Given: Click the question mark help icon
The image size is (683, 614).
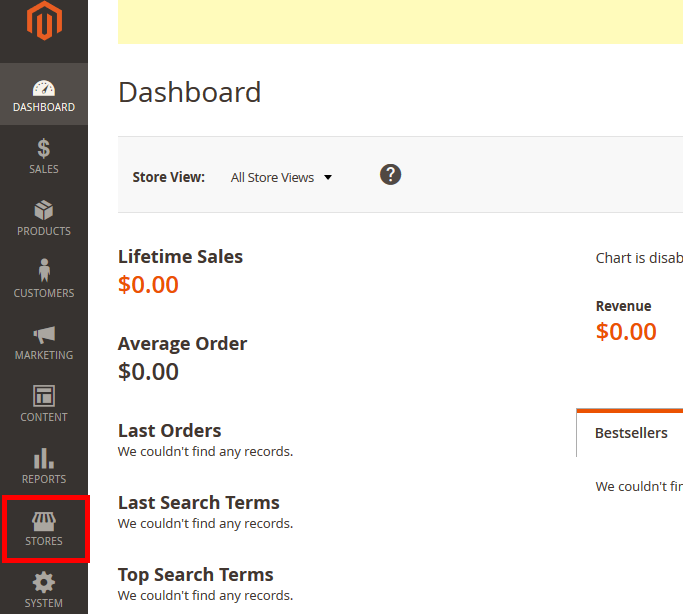Looking at the screenshot, I should (x=391, y=174).
